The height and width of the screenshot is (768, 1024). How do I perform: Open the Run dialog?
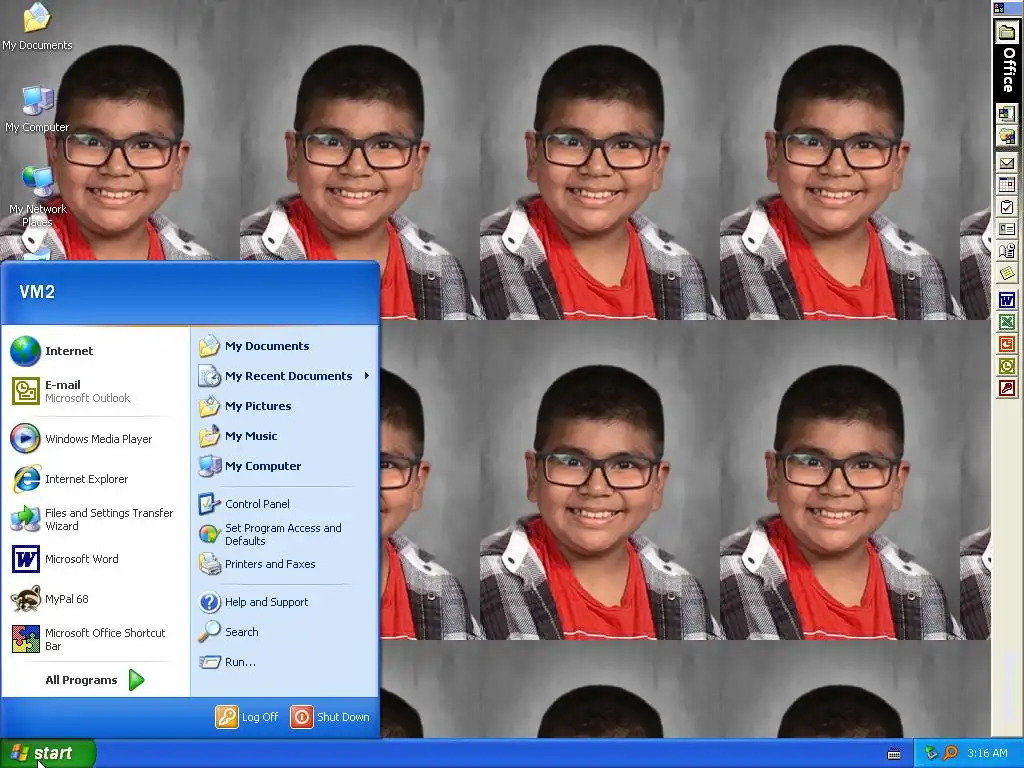tap(284, 662)
